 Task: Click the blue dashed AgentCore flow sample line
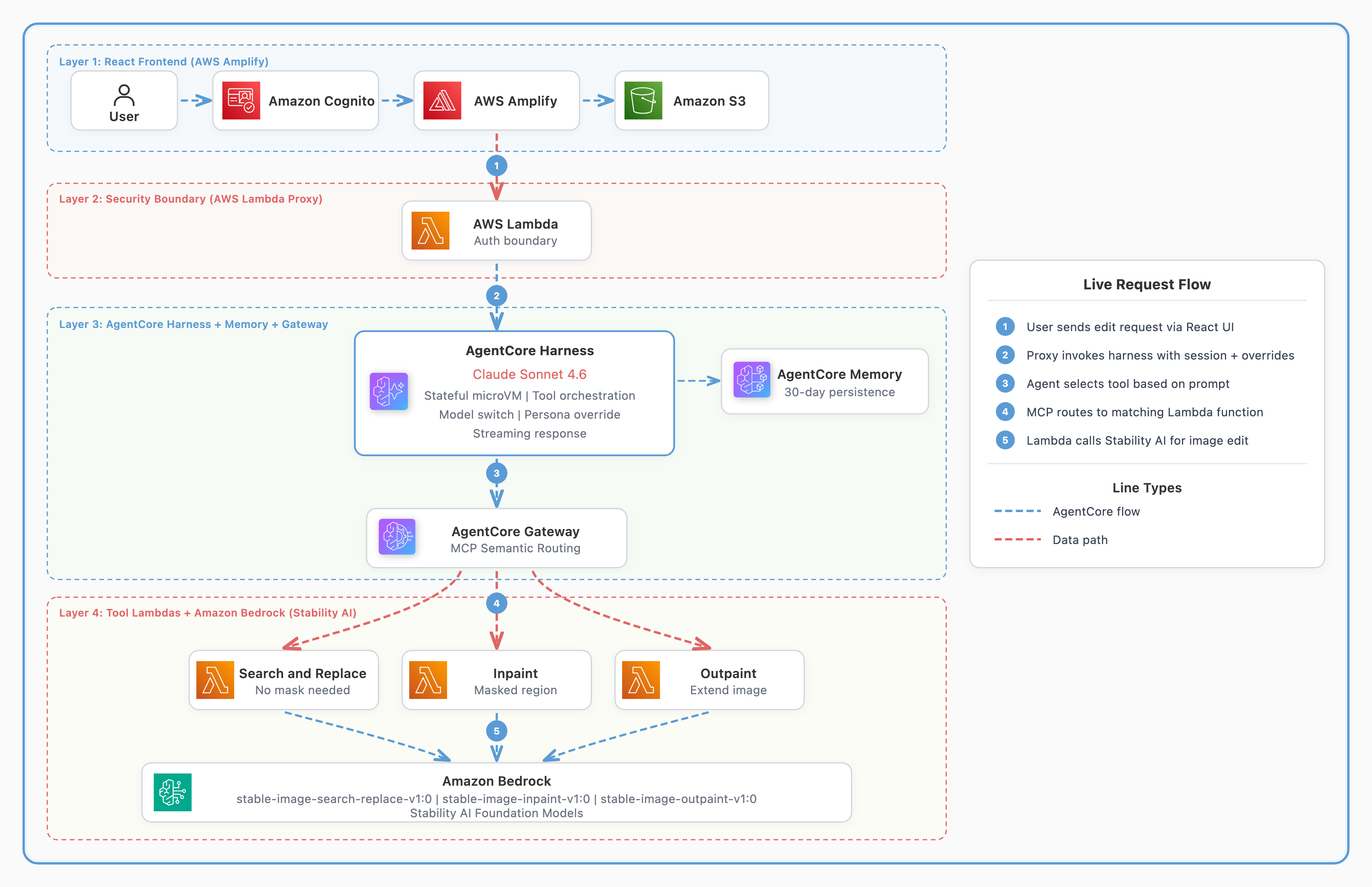(1017, 511)
